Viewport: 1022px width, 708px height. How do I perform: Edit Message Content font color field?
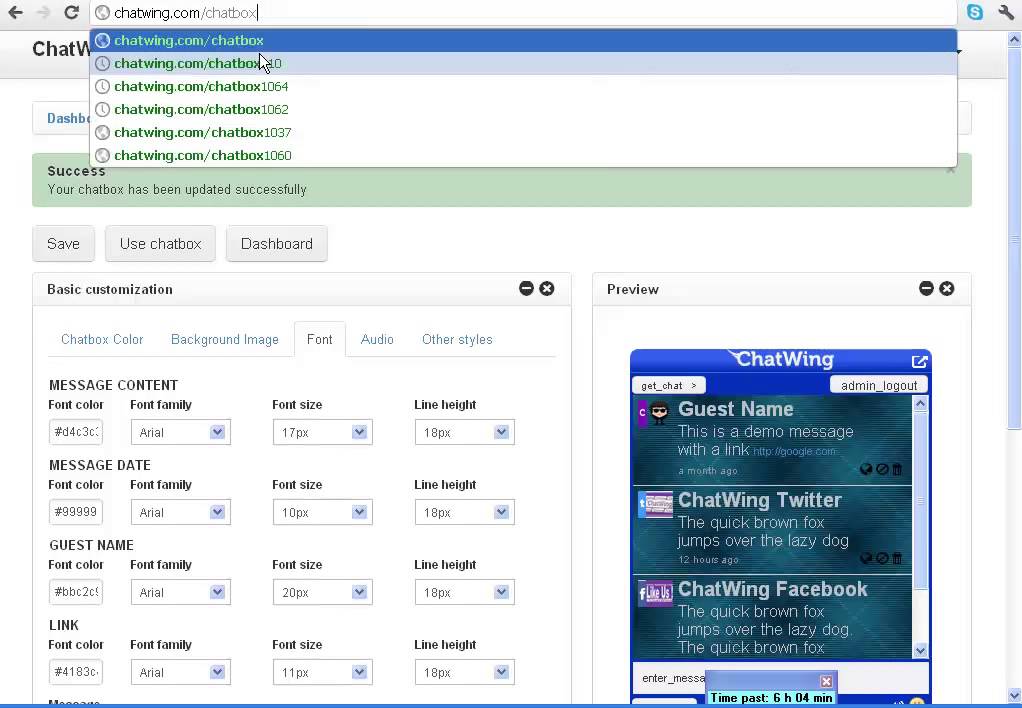tap(76, 432)
